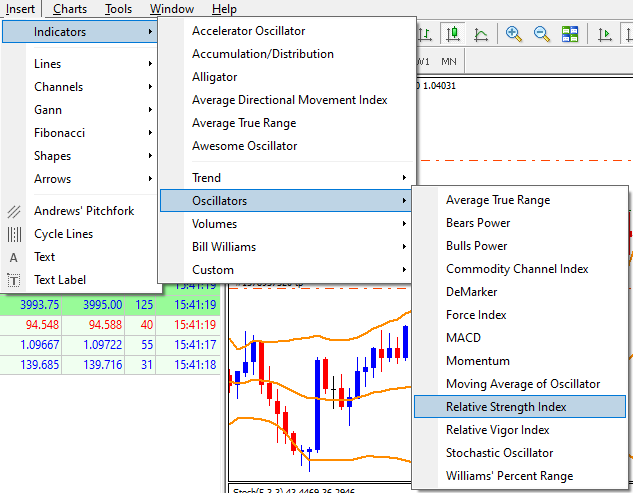
Task: Choose the Text Label tool
Action: coord(60,280)
